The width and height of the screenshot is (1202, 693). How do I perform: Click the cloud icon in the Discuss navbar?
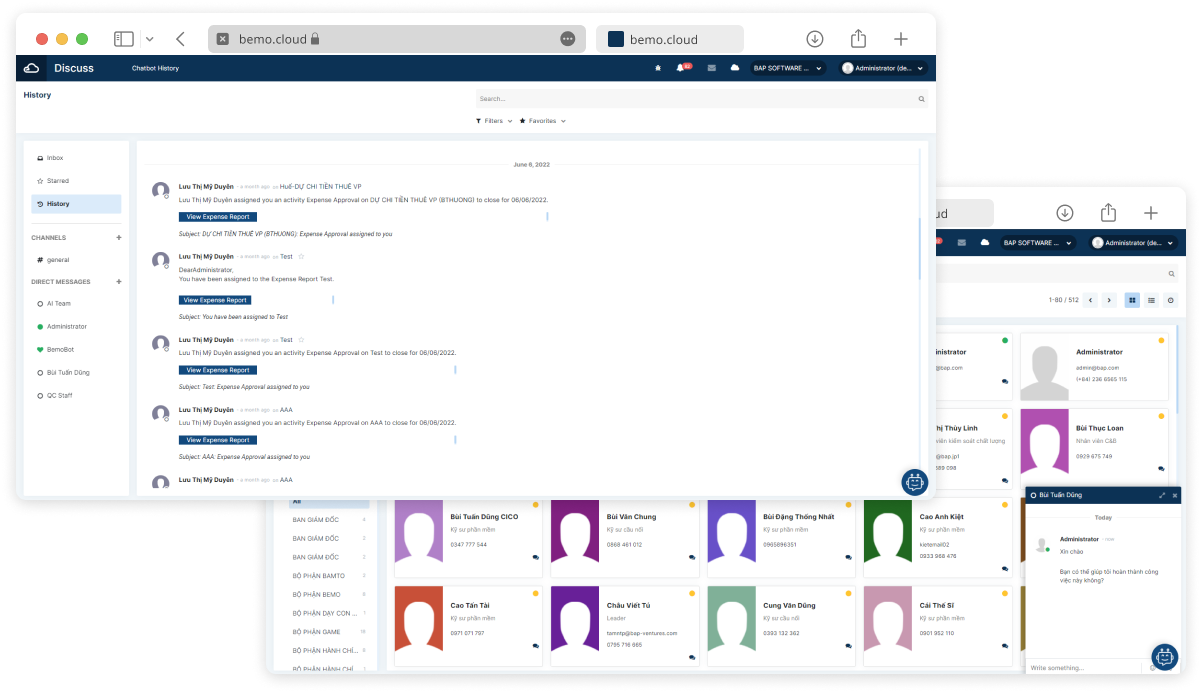point(735,68)
